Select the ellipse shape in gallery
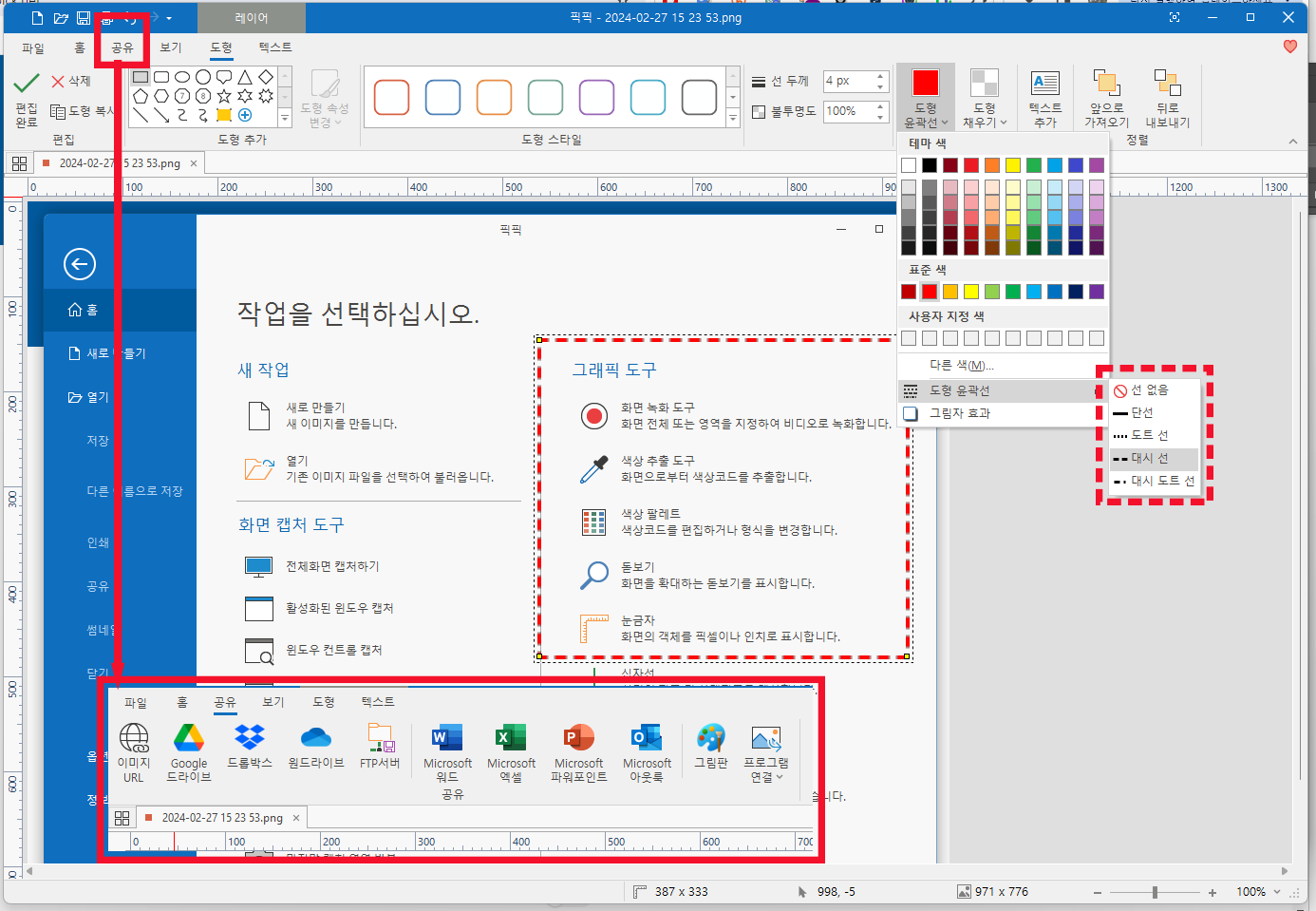The height and width of the screenshot is (911, 1316). click(x=182, y=77)
